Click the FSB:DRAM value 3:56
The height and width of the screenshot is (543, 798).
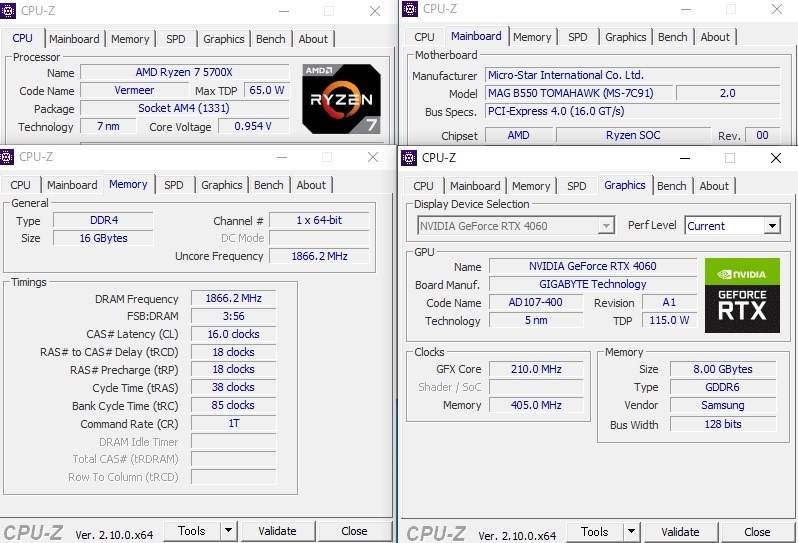234,317
